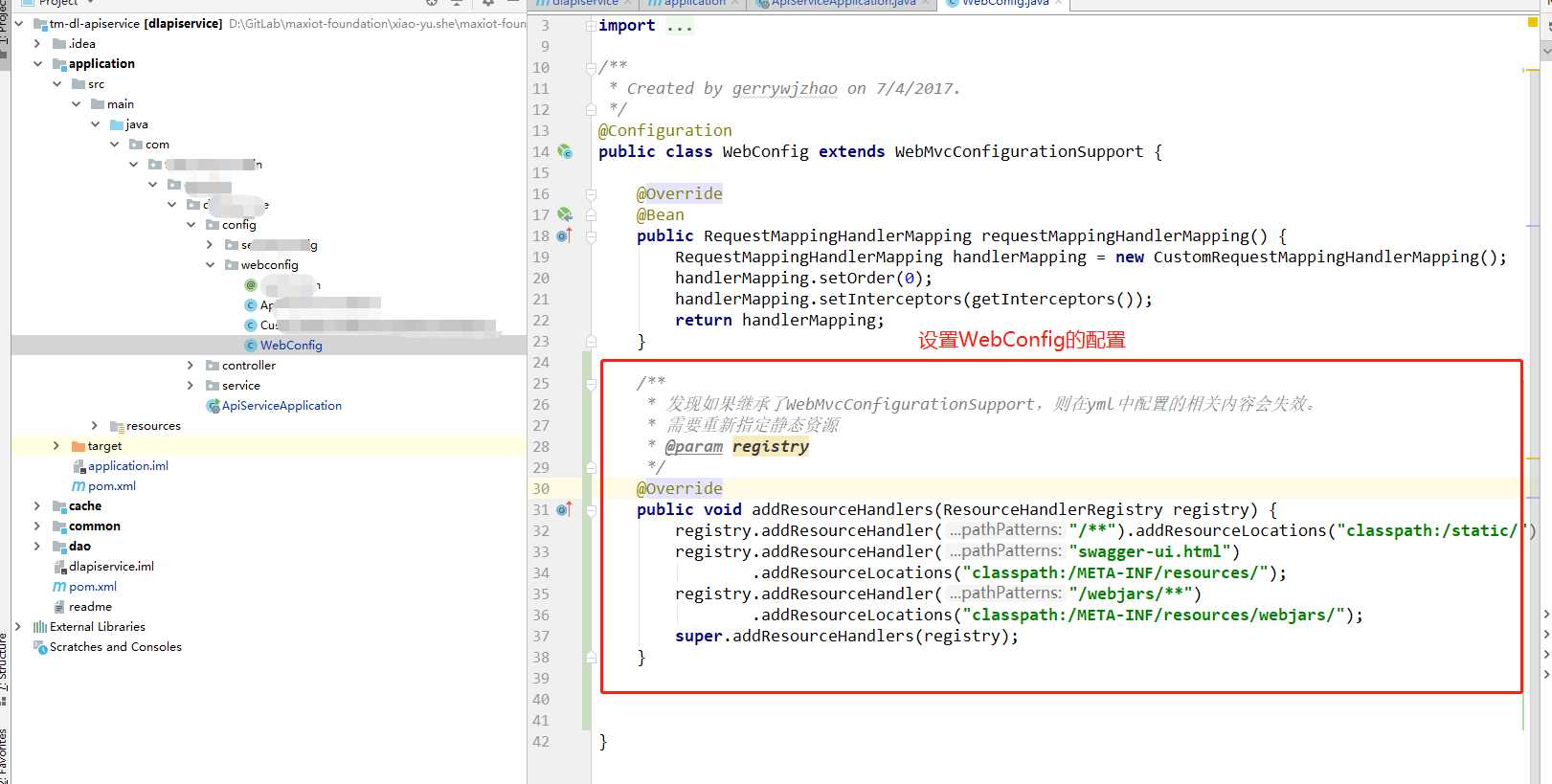Click the override gutter icon on line 31
The height and width of the screenshot is (784, 1552).
click(564, 509)
